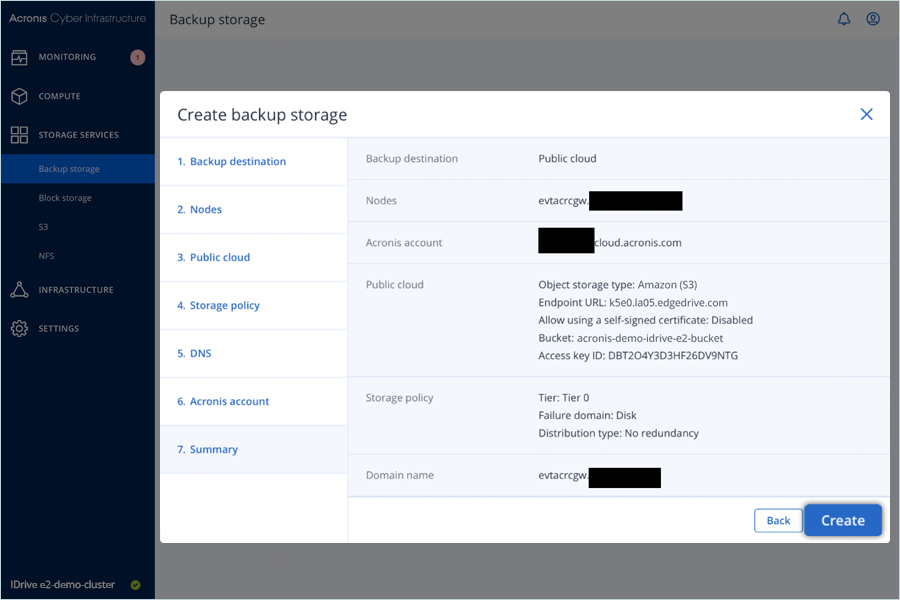Open Block storage in sidebar
Viewport: 900px width, 600px height.
[x=65, y=198]
